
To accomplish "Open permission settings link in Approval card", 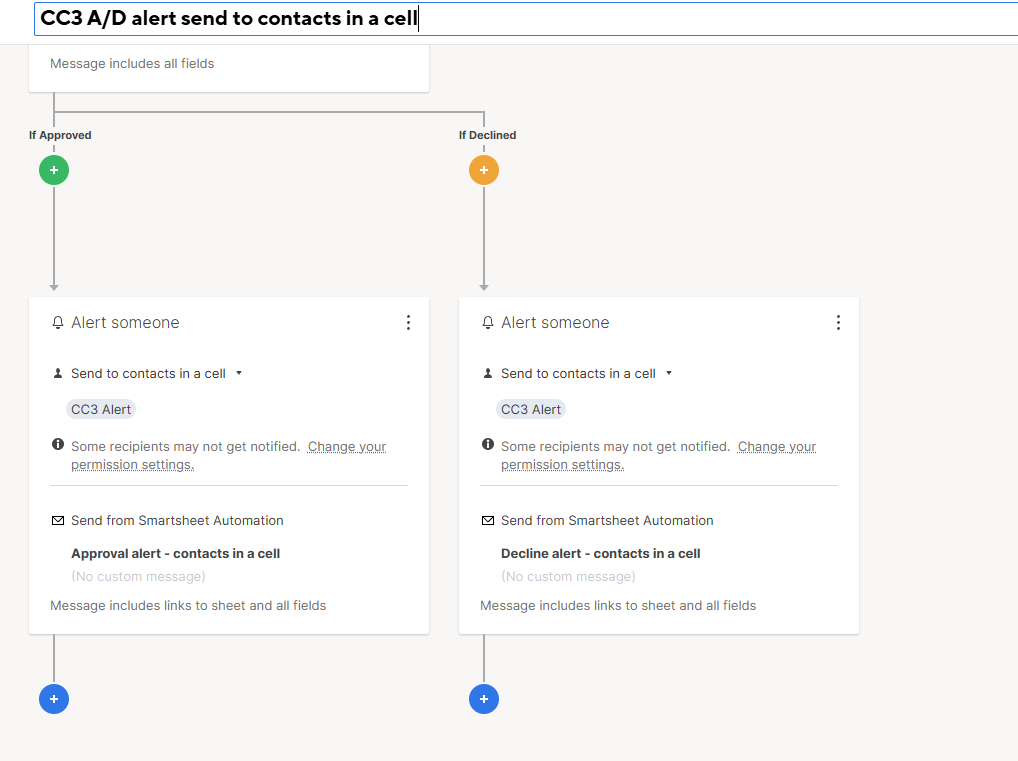I will (x=229, y=456).
